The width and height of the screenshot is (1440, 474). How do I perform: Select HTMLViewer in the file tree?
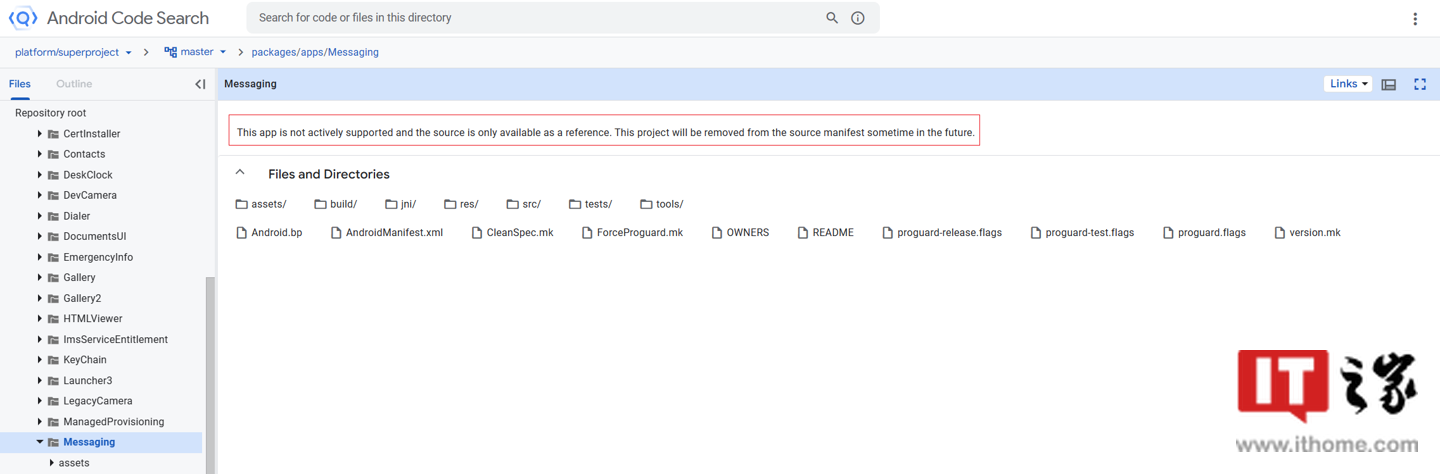coord(93,319)
